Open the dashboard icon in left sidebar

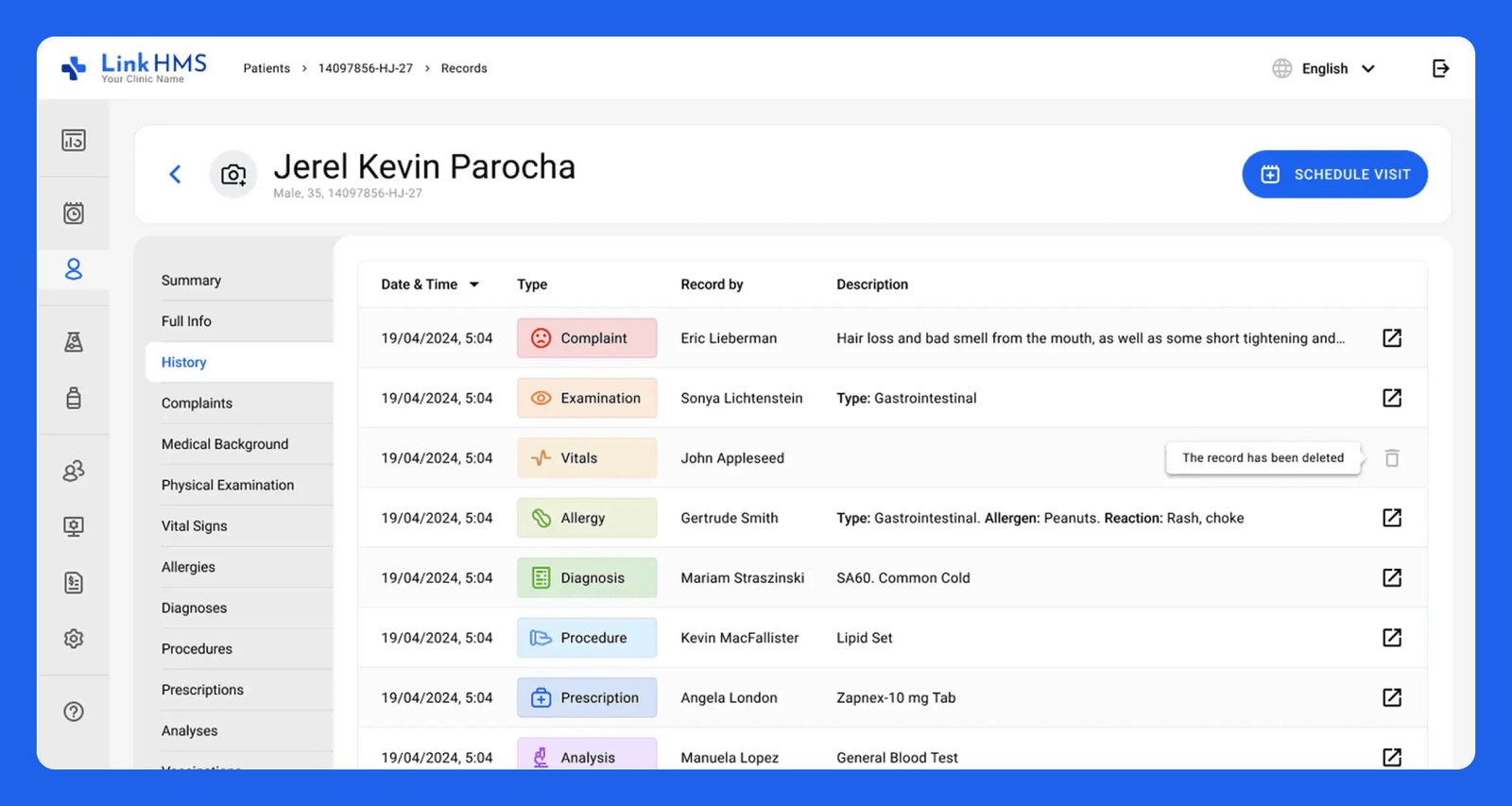(x=74, y=141)
